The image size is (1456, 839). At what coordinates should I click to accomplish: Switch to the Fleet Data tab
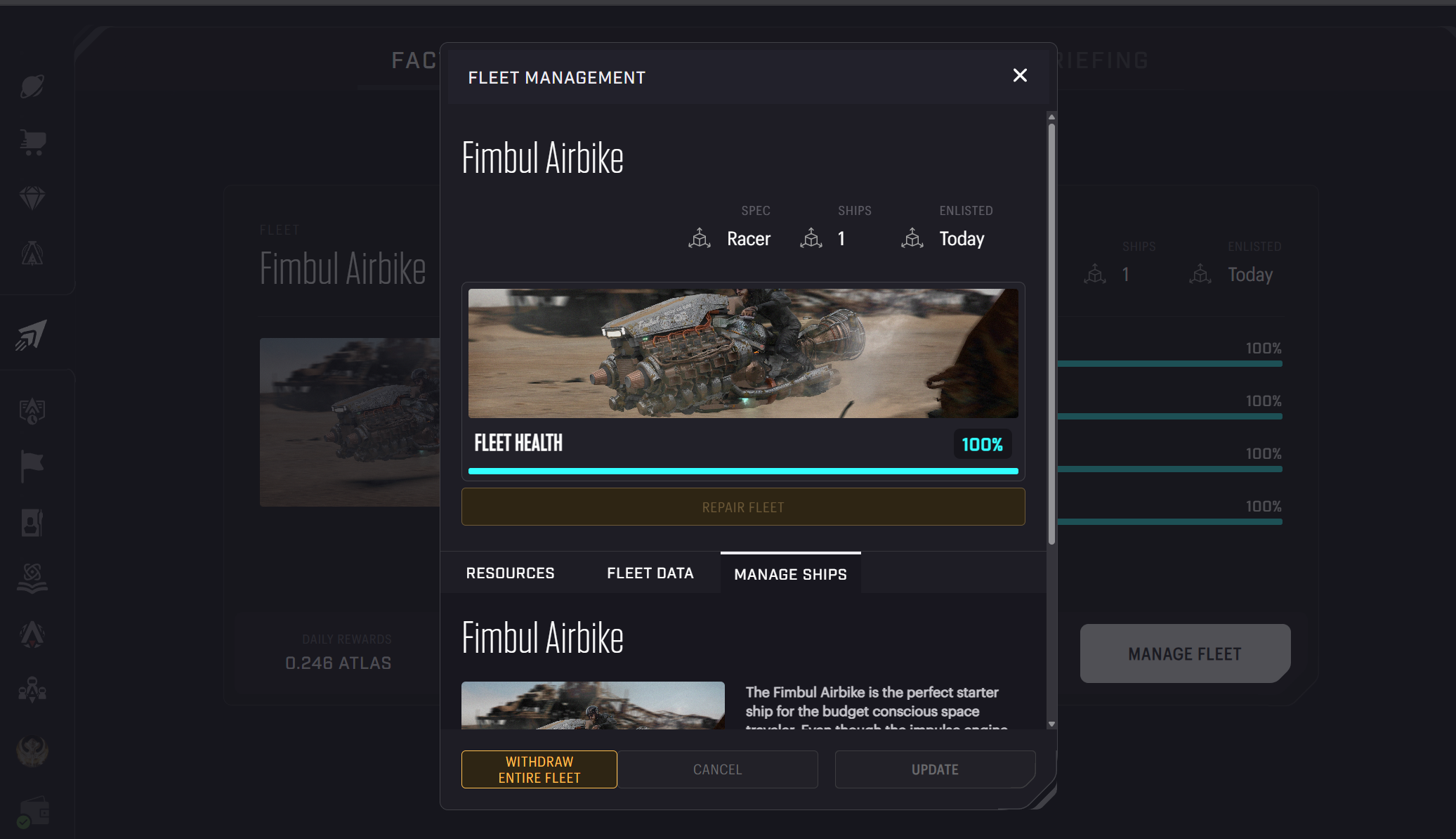click(650, 573)
